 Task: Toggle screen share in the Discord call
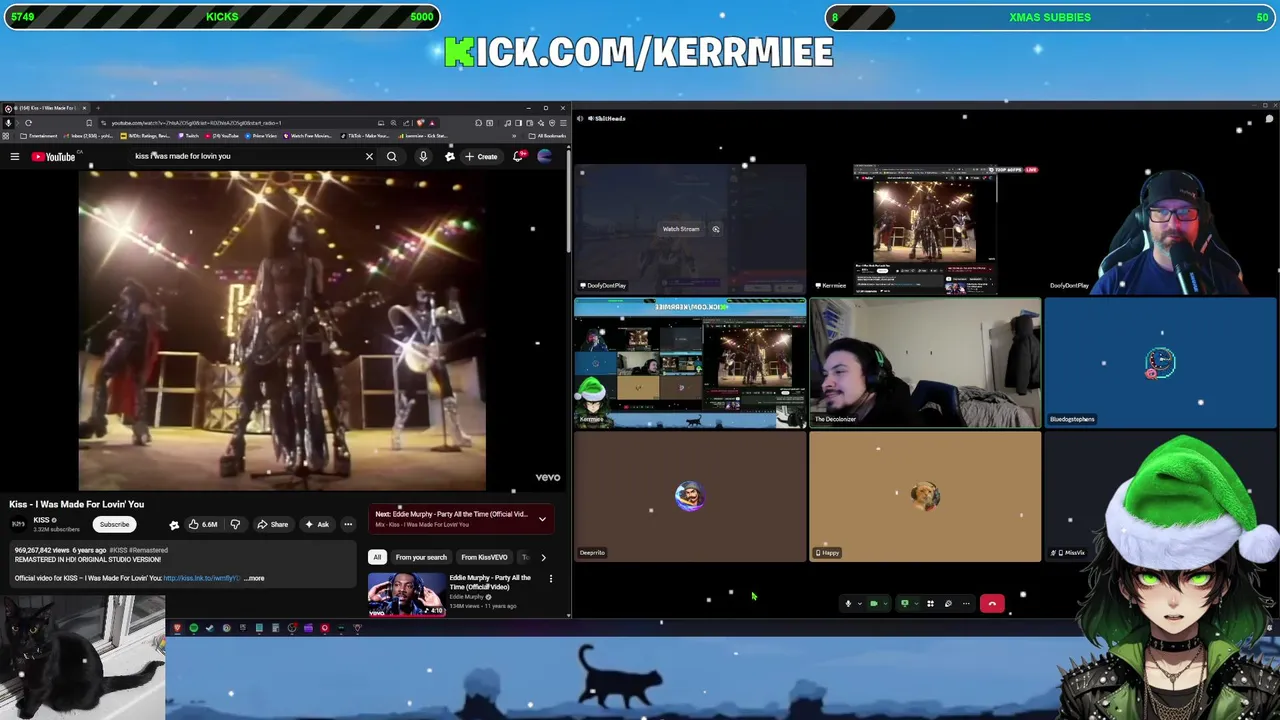click(905, 603)
